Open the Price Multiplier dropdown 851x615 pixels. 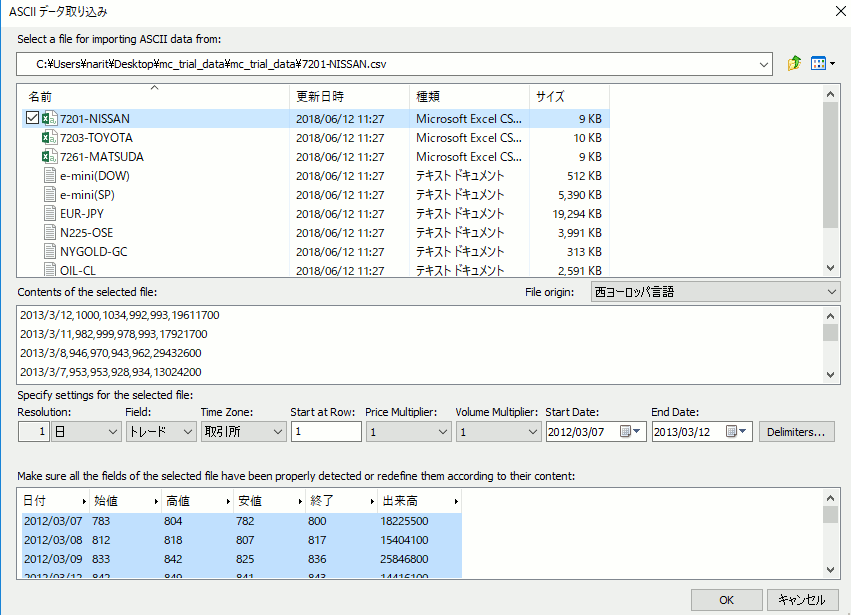(443, 432)
